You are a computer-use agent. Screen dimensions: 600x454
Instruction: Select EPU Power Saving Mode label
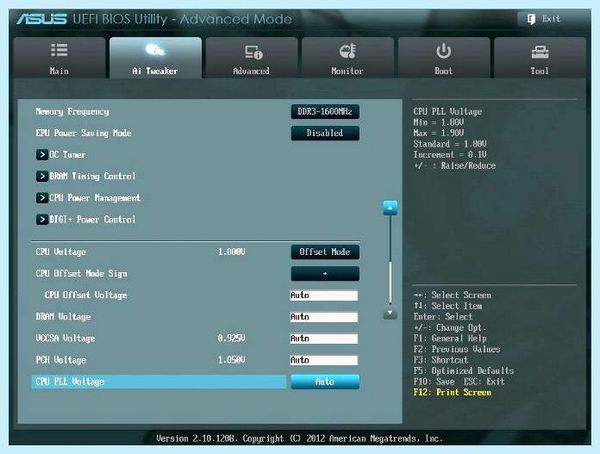[83, 133]
